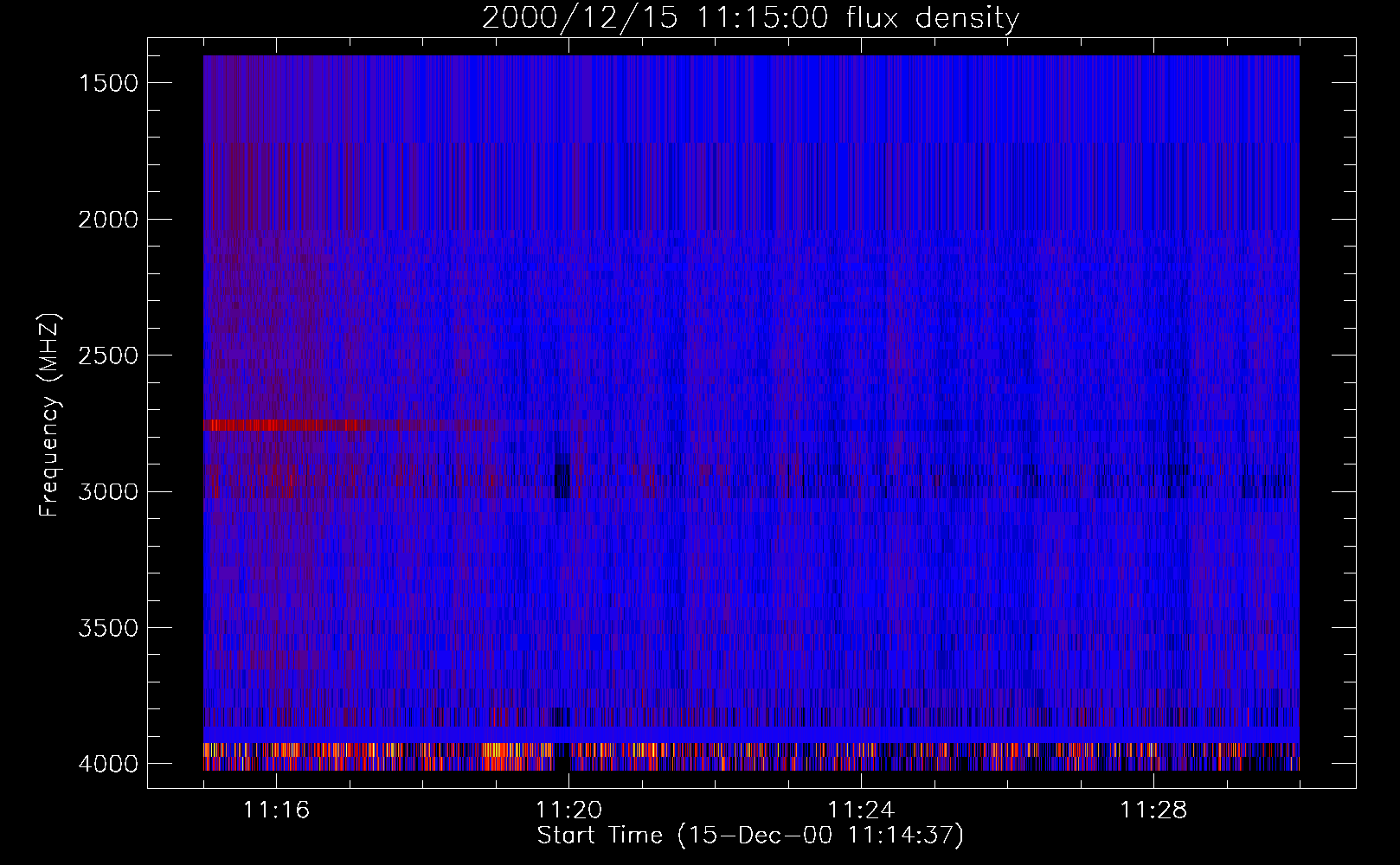This screenshot has height=865, width=1400.
Task: Click the 3000 frequency tick label
Action: 108,491
